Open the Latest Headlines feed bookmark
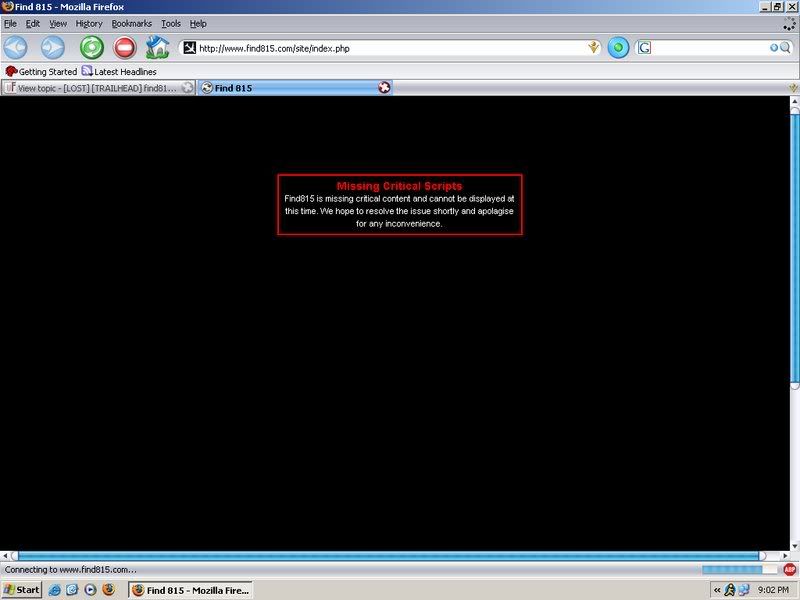 119,71
